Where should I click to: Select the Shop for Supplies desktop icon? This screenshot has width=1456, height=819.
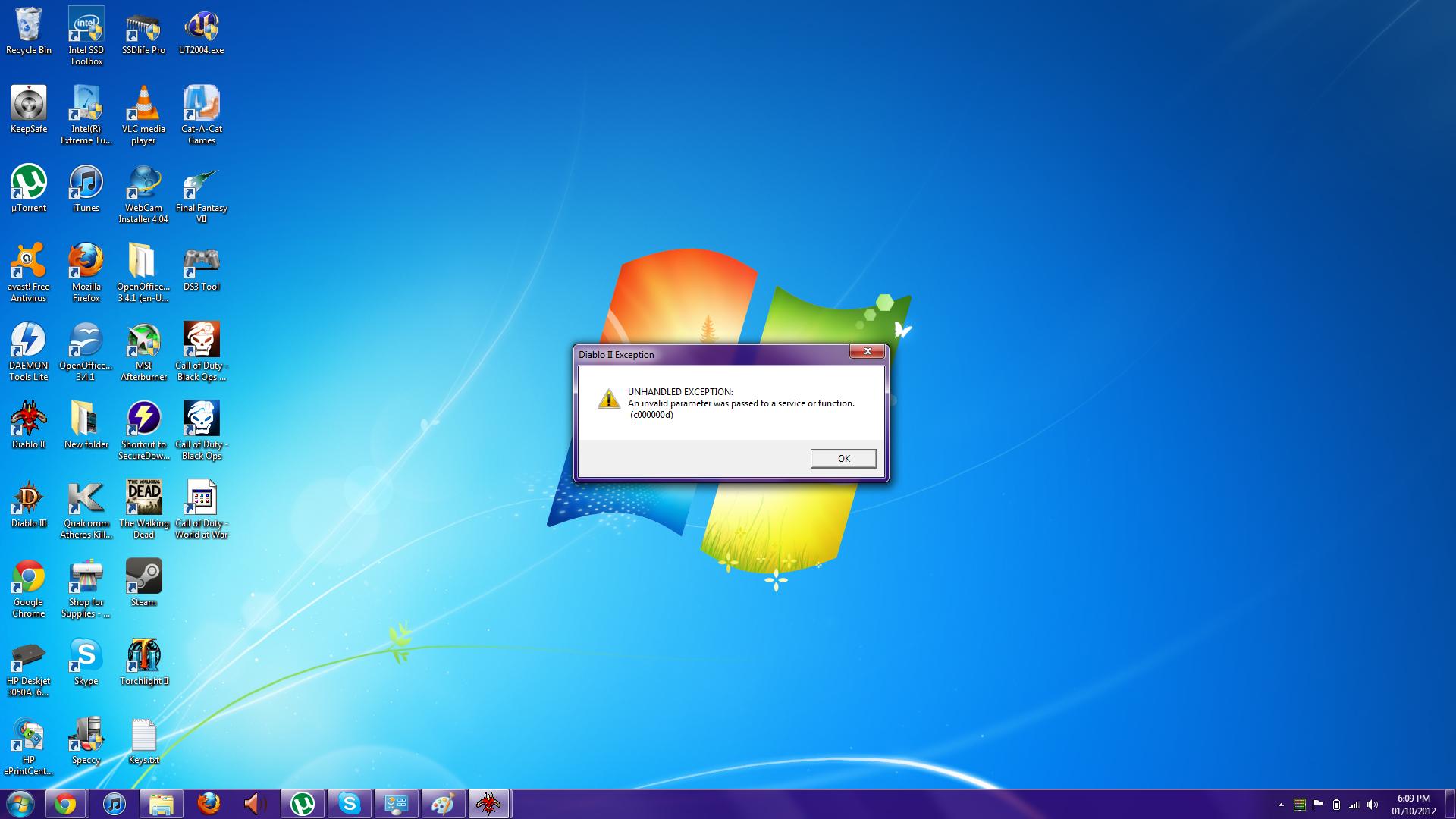point(86,588)
